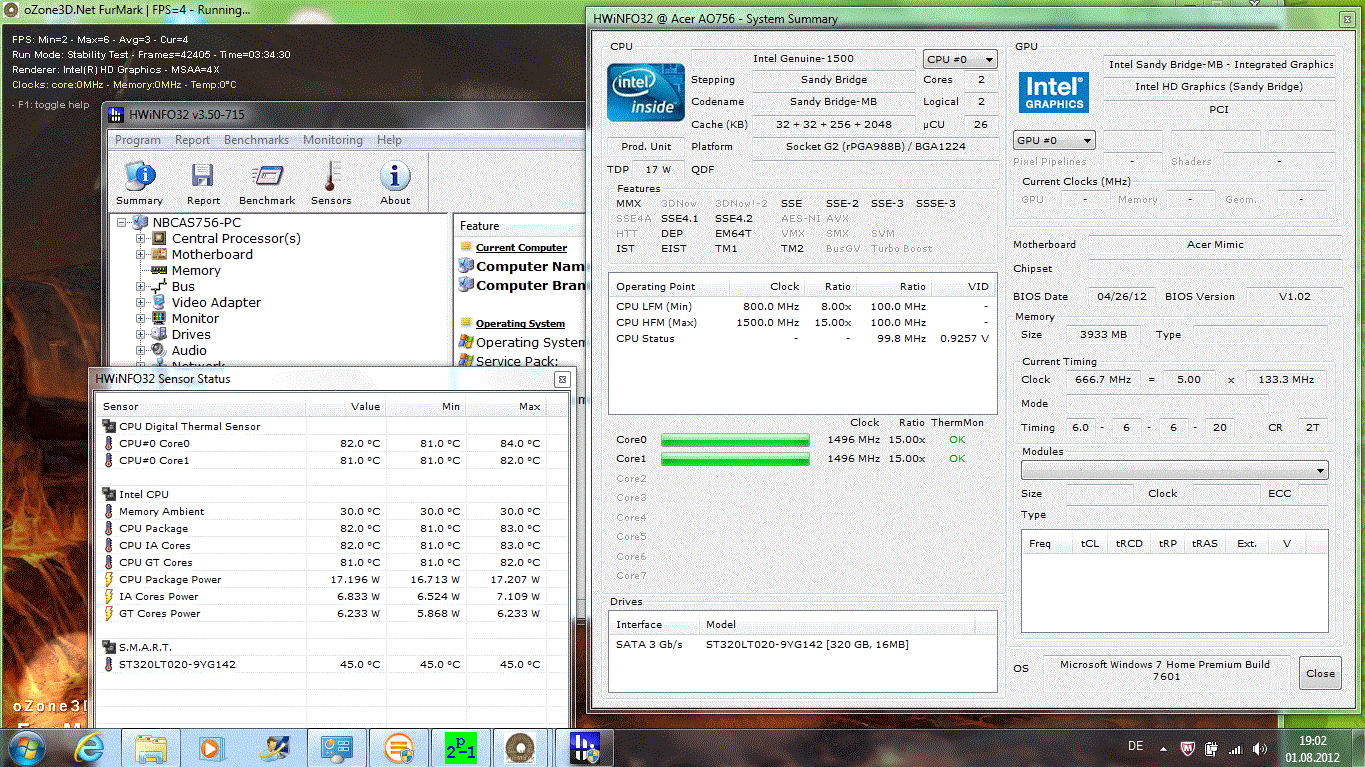Screen dimensions: 1365x767
Task: Sort by the Max column header
Action: (505, 406)
